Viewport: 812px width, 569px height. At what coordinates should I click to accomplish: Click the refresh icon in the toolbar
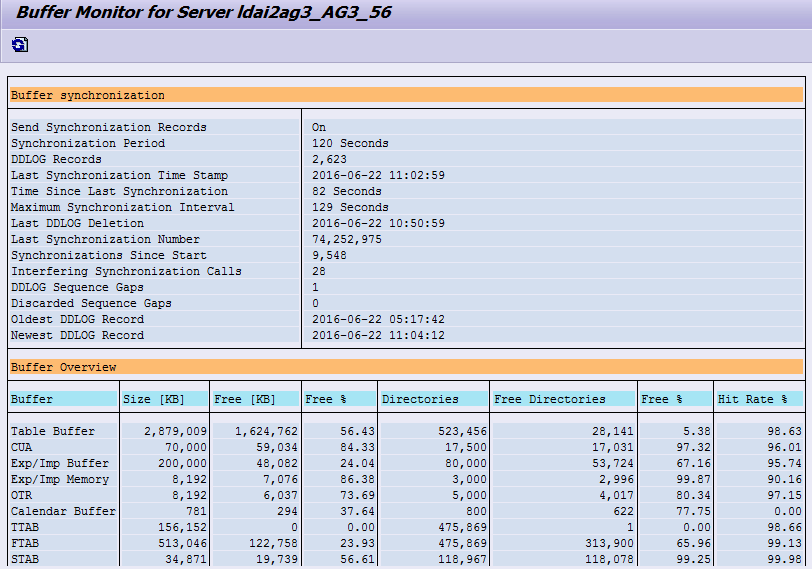click(20, 45)
